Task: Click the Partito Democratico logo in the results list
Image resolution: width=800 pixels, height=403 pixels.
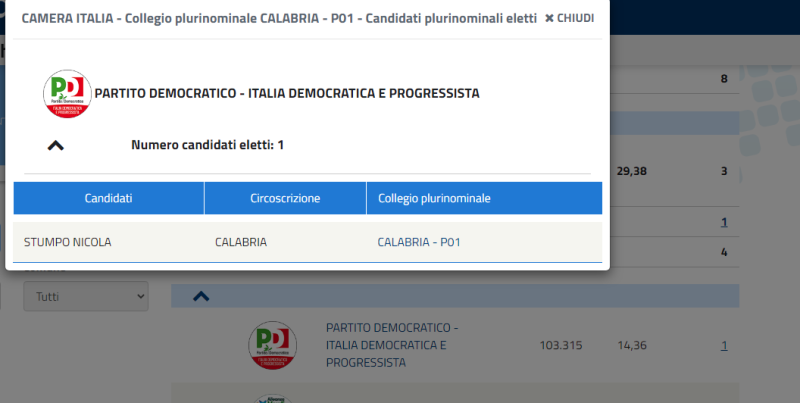Action: 272,345
